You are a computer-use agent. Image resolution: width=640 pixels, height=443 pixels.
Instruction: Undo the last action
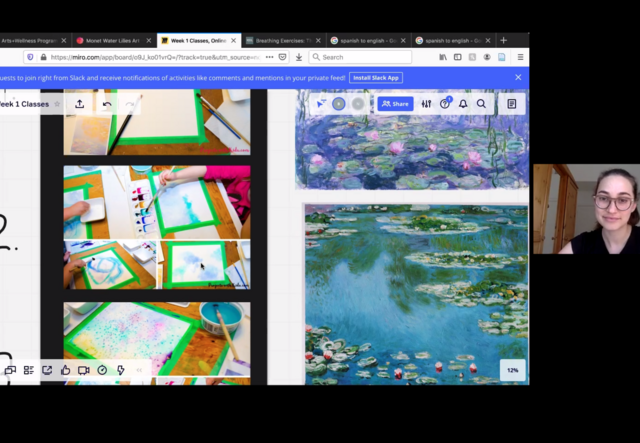point(107,104)
